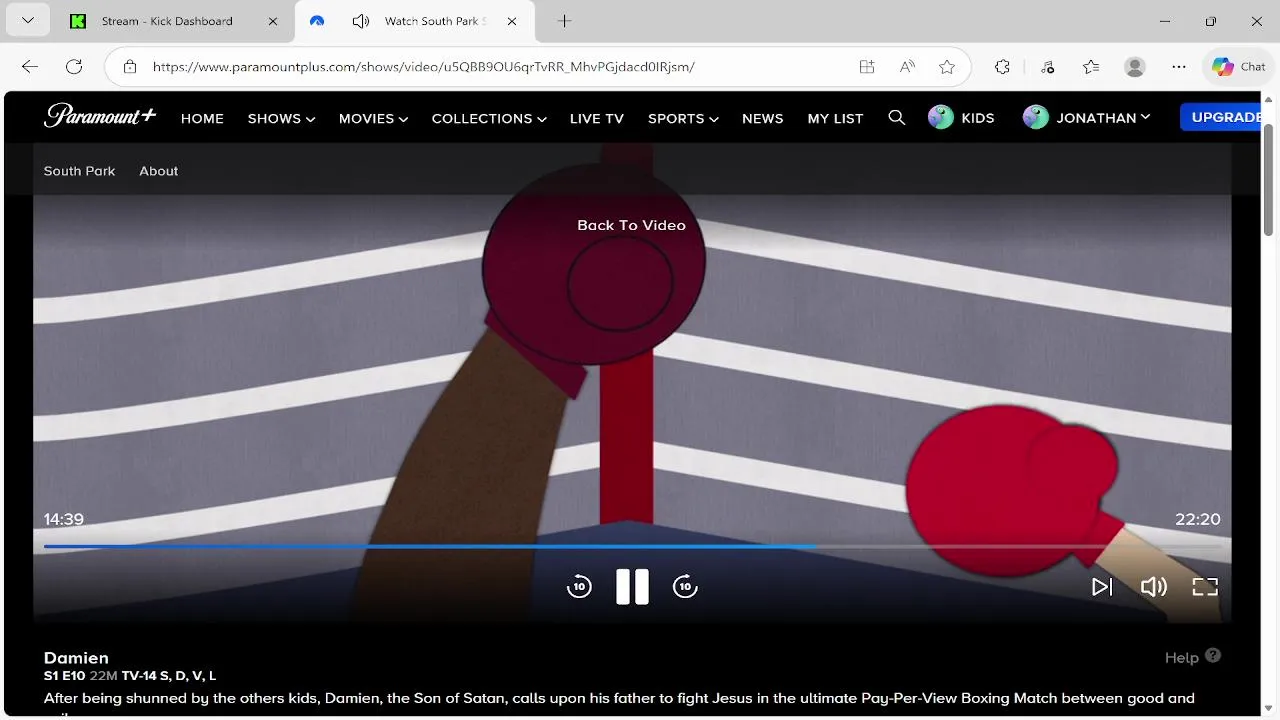Play the next episode icon

coord(1101,587)
